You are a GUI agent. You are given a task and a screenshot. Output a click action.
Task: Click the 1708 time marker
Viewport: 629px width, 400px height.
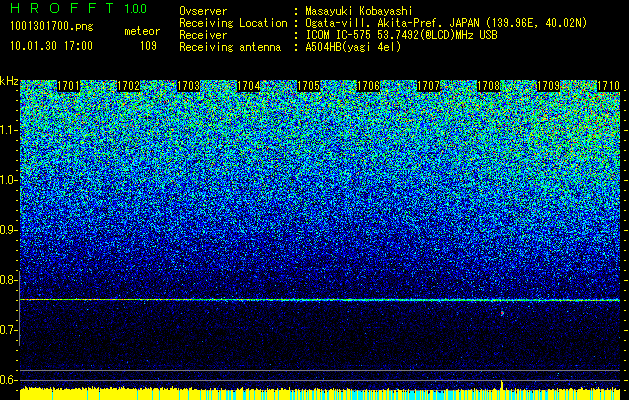point(489,86)
